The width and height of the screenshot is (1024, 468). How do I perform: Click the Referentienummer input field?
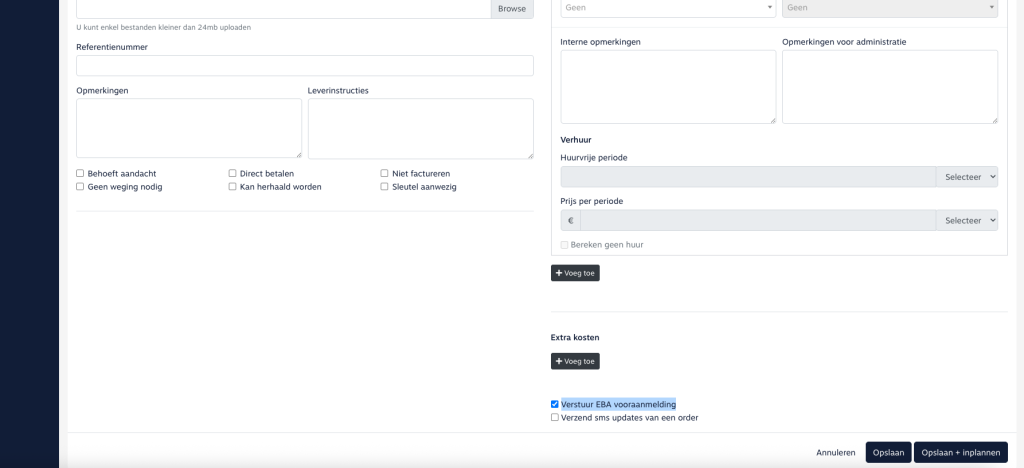point(304,66)
